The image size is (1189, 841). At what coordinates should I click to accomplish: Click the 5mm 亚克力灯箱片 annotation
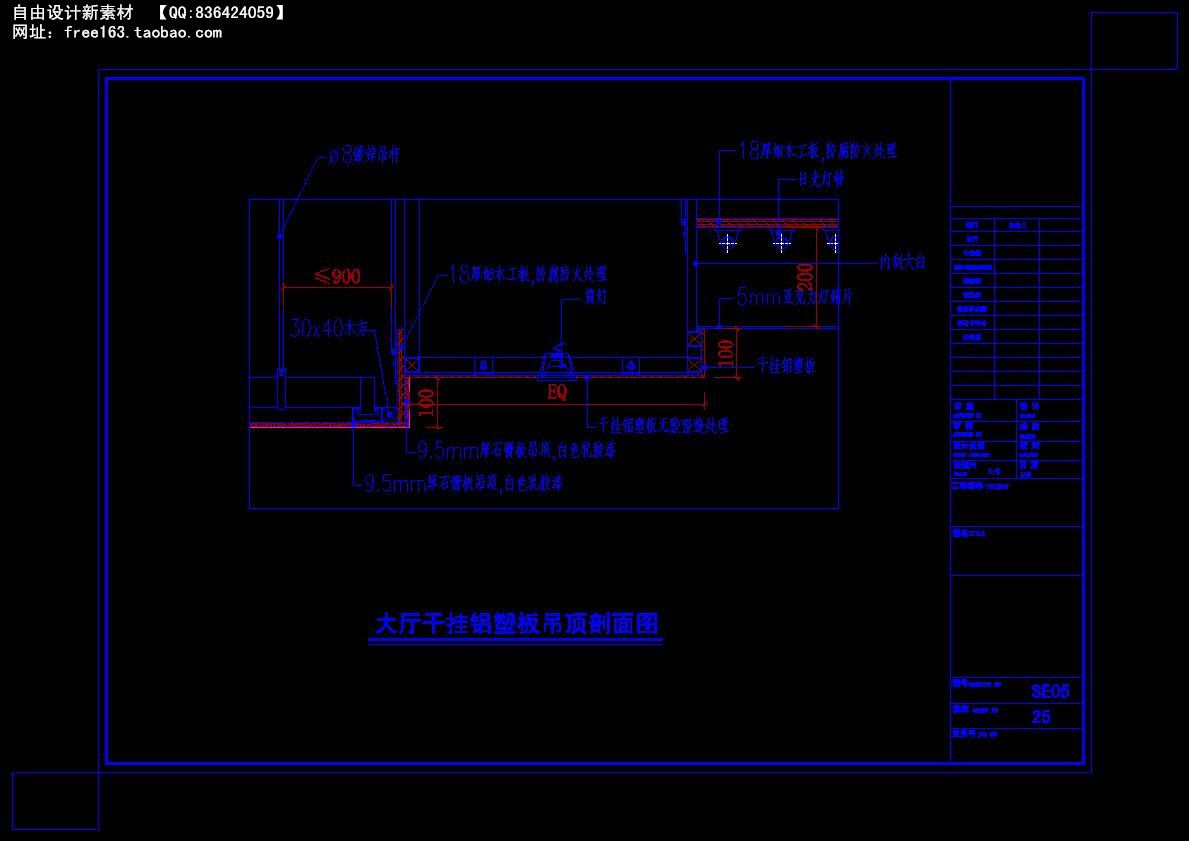(793, 297)
